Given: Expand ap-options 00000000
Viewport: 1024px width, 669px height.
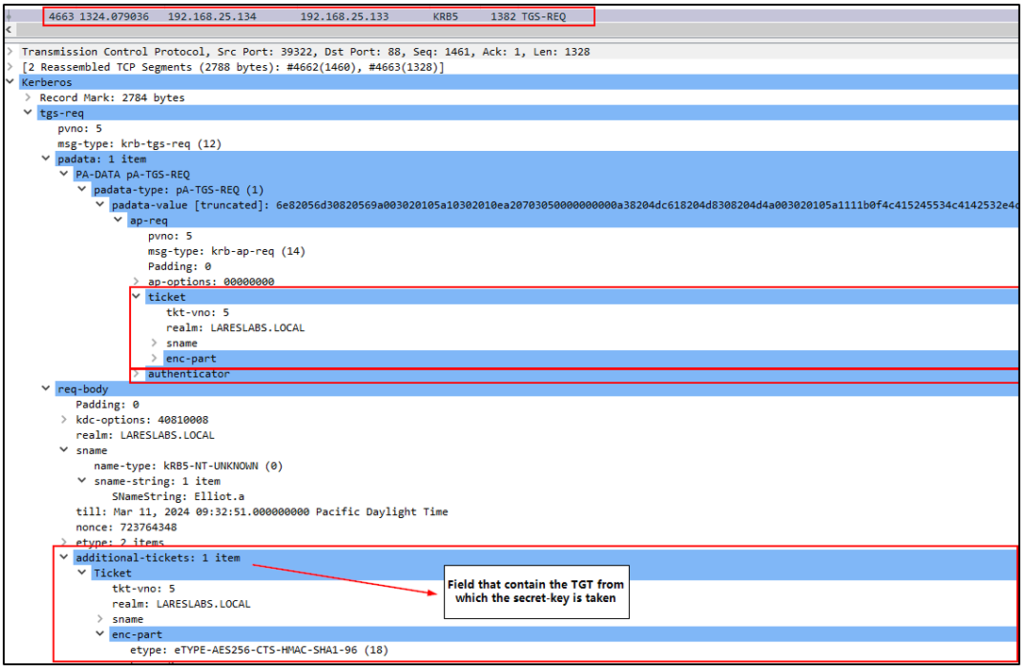Looking at the screenshot, I should tap(136, 282).
